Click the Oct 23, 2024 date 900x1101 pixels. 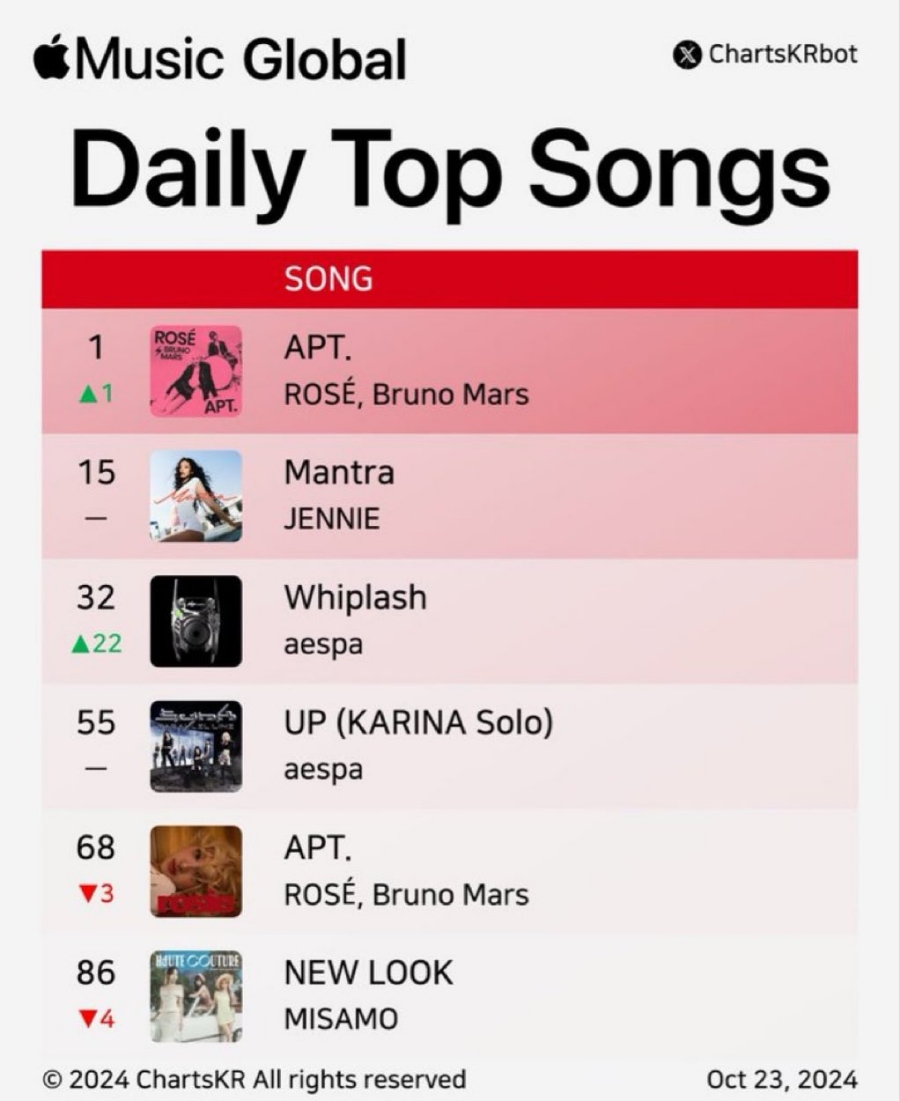point(782,1079)
